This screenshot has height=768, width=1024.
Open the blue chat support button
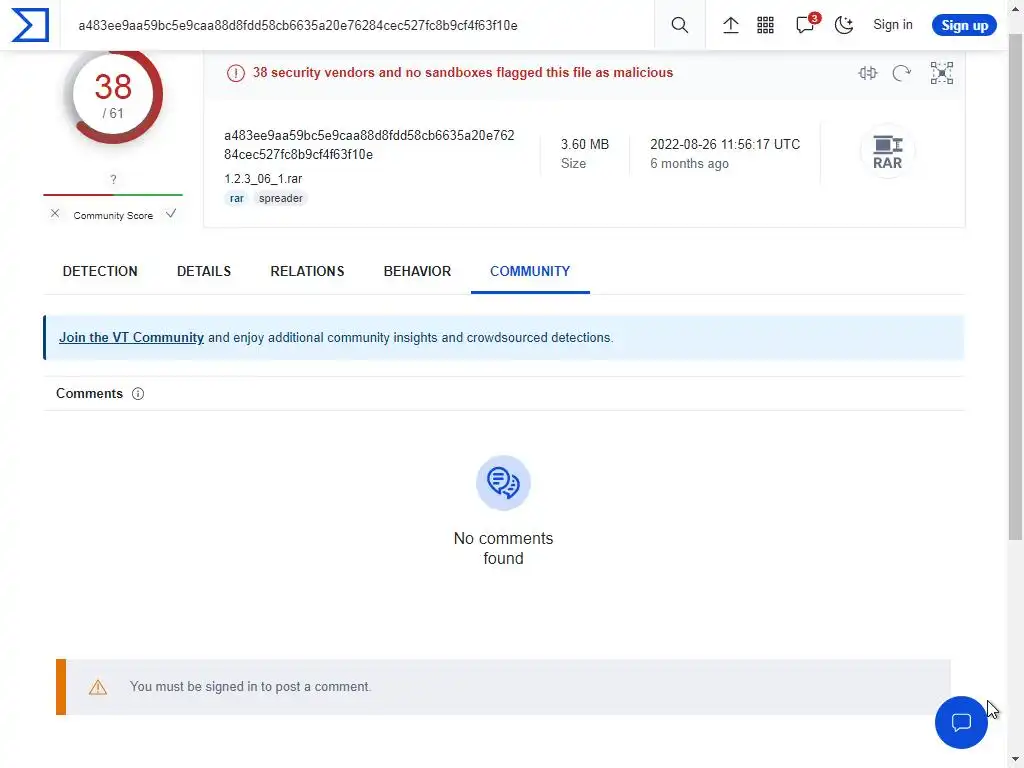(961, 722)
